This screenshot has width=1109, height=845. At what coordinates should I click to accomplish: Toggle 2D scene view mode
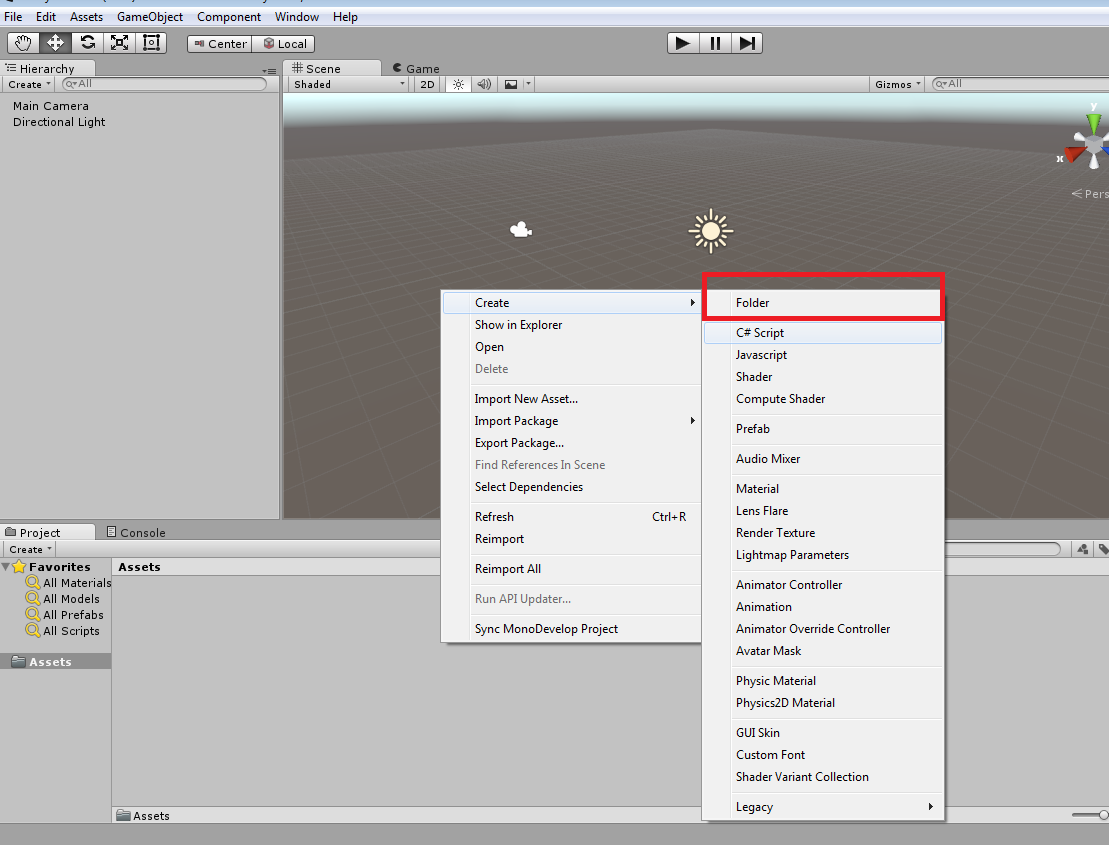coord(427,84)
